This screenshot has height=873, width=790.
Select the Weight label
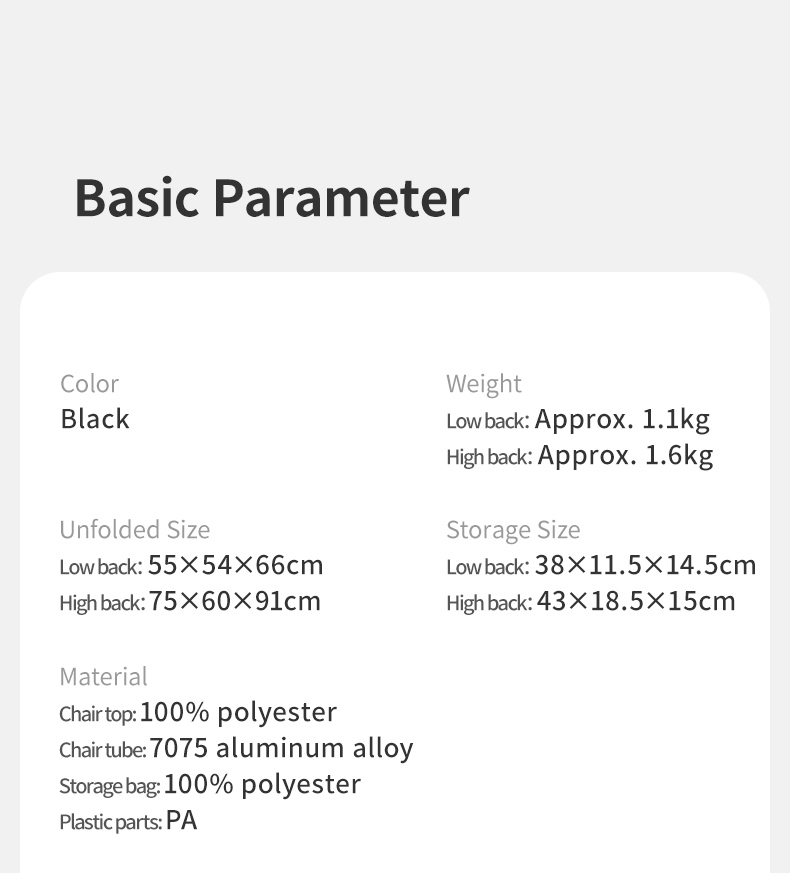(x=484, y=384)
